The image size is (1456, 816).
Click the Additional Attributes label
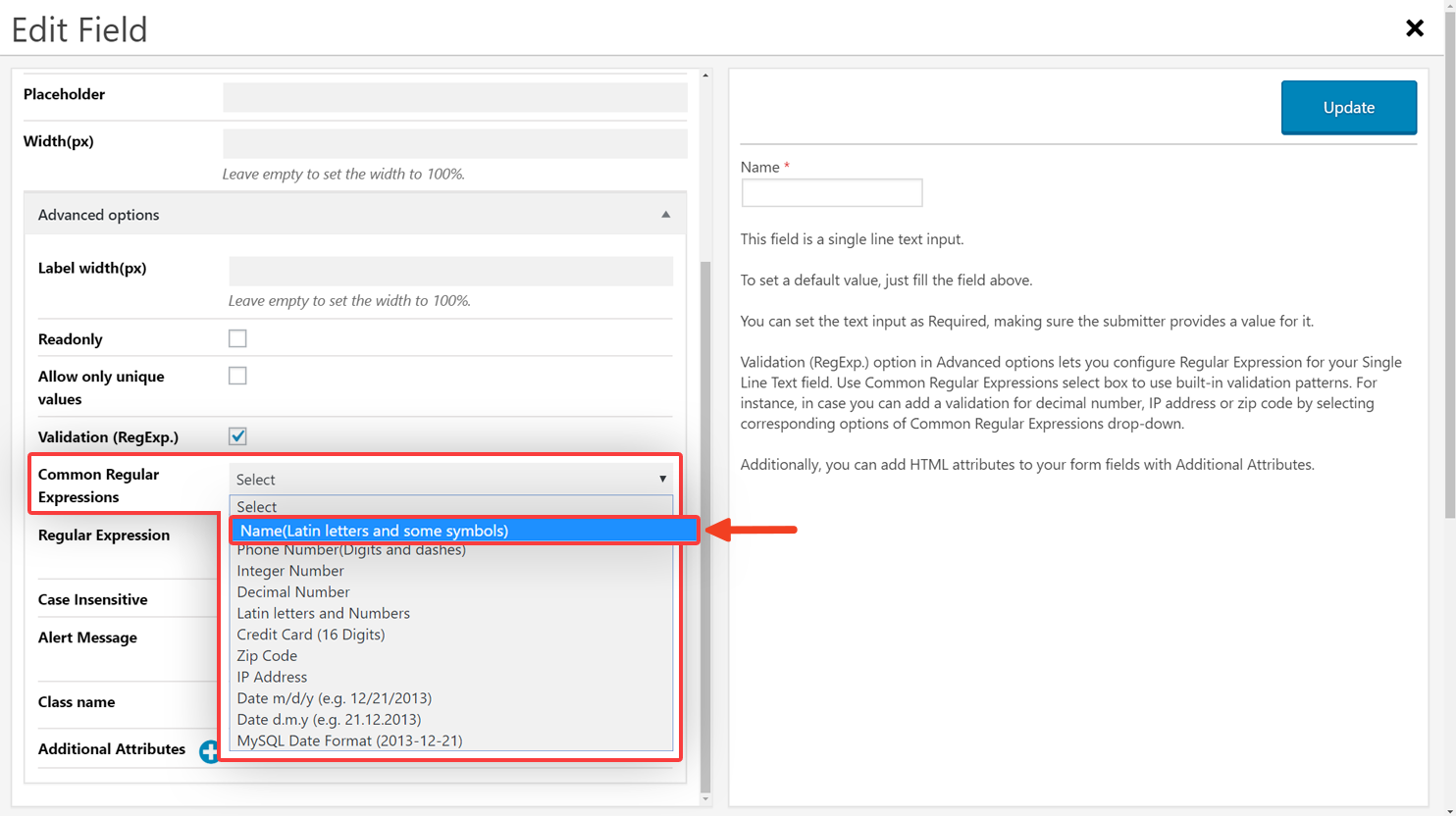112,749
